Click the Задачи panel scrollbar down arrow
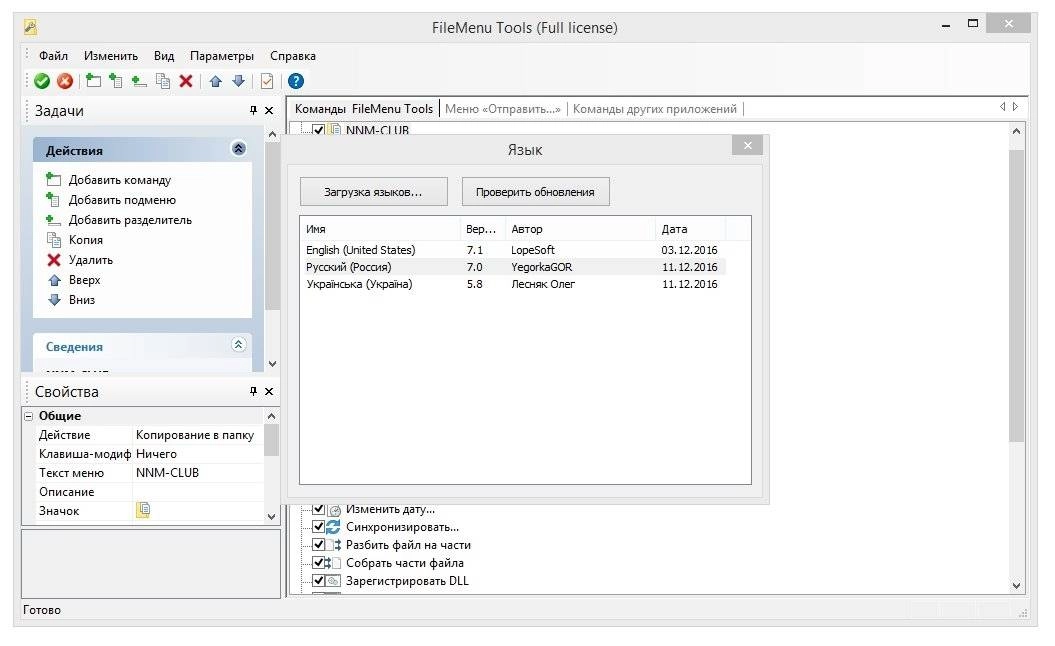 pos(272,363)
